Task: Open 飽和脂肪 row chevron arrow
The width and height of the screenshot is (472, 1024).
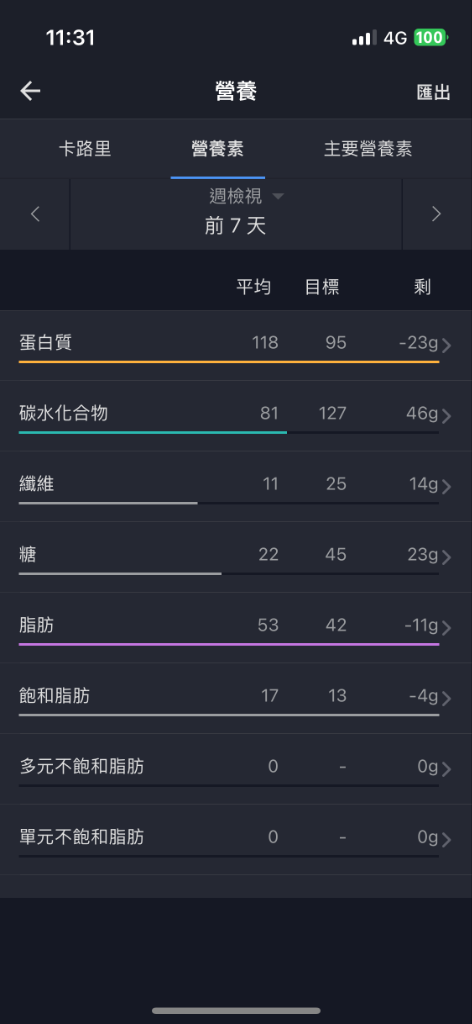Action: [x=447, y=698]
